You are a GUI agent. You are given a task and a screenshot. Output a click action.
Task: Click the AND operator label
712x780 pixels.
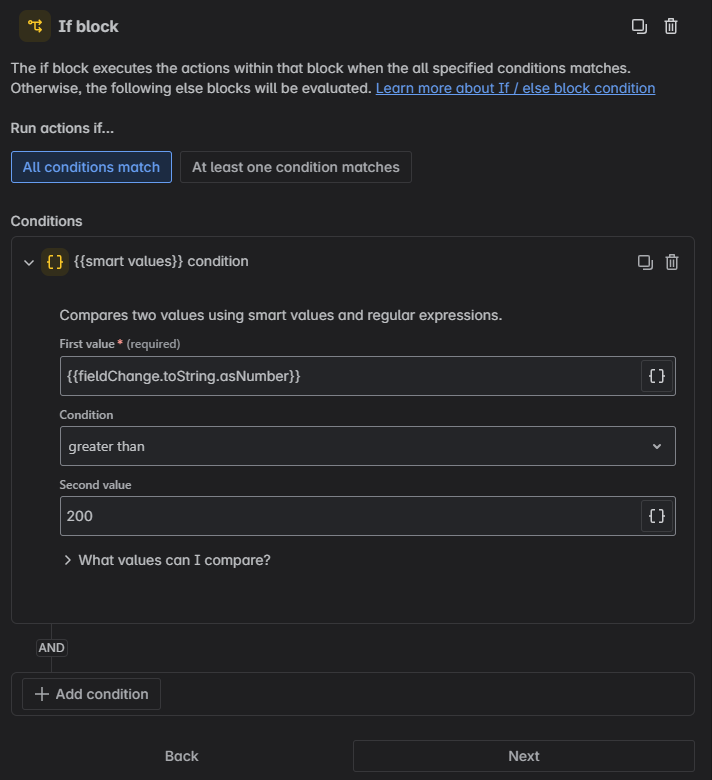click(x=51, y=648)
